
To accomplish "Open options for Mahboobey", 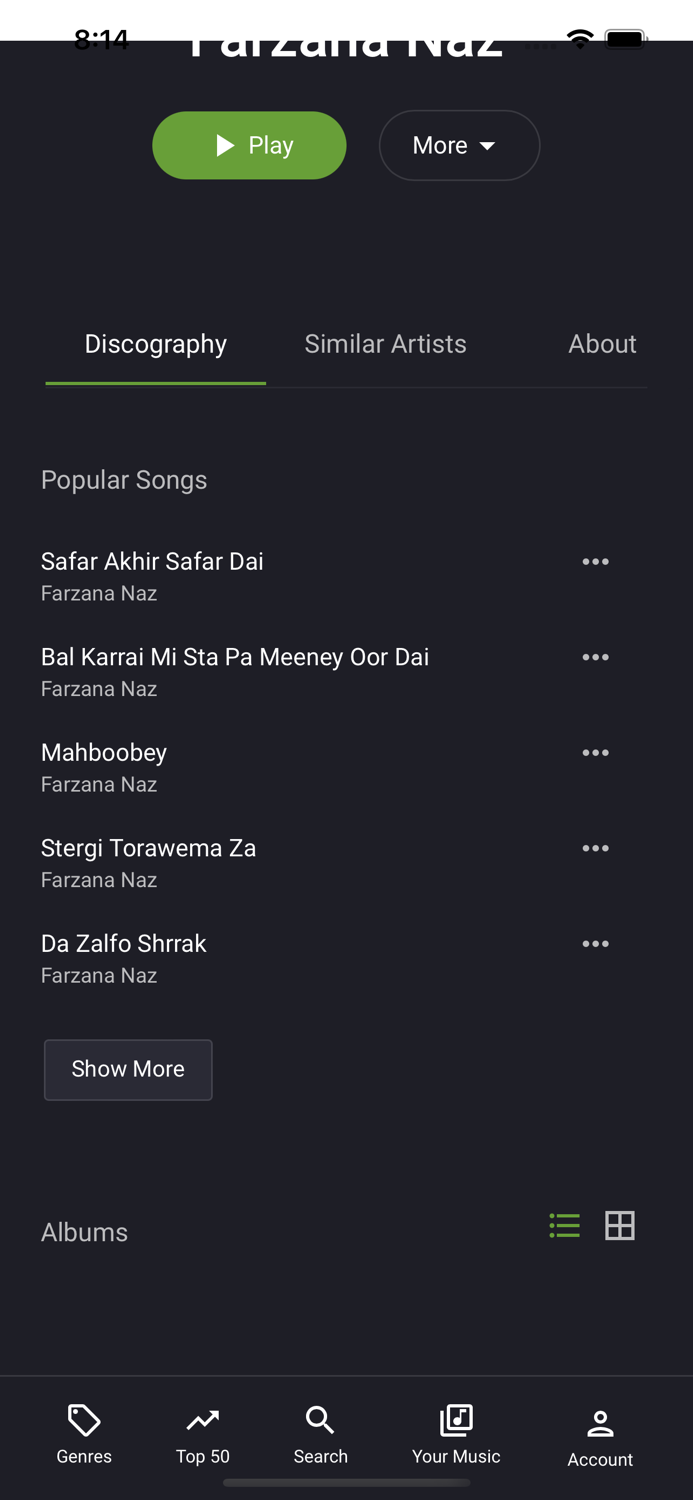I will [x=595, y=752].
